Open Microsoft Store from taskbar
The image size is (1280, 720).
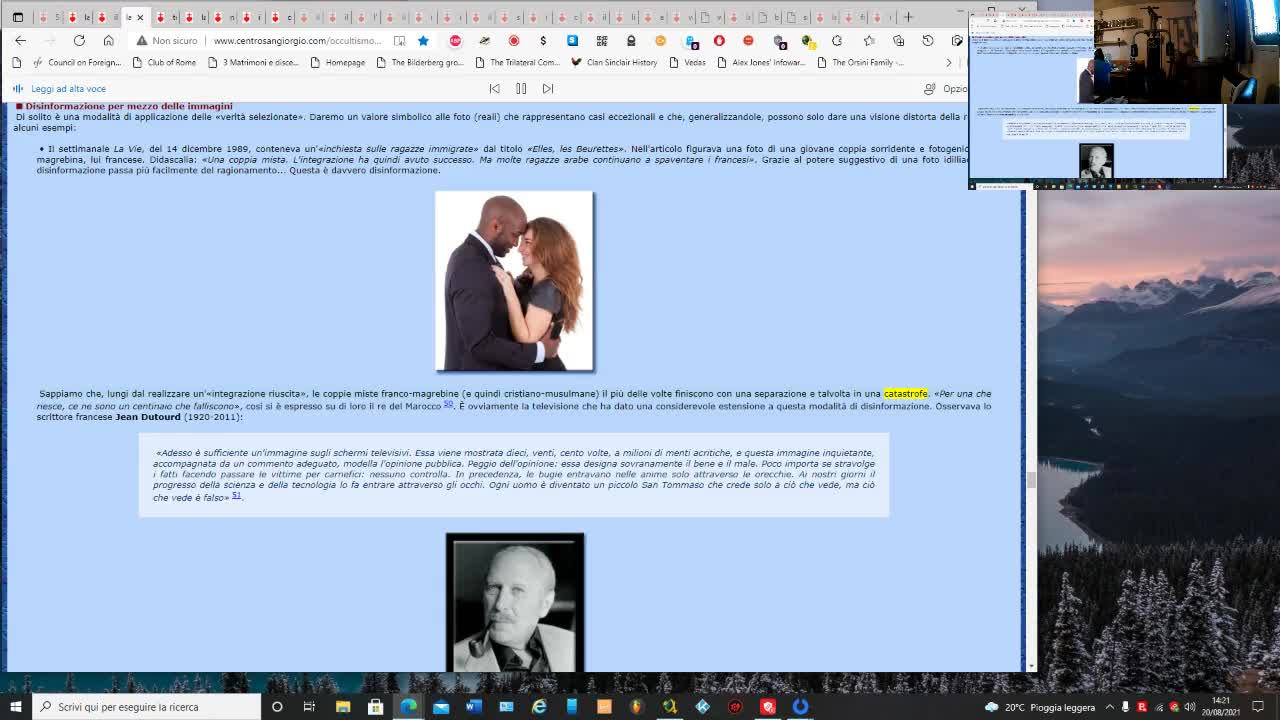click(376, 707)
